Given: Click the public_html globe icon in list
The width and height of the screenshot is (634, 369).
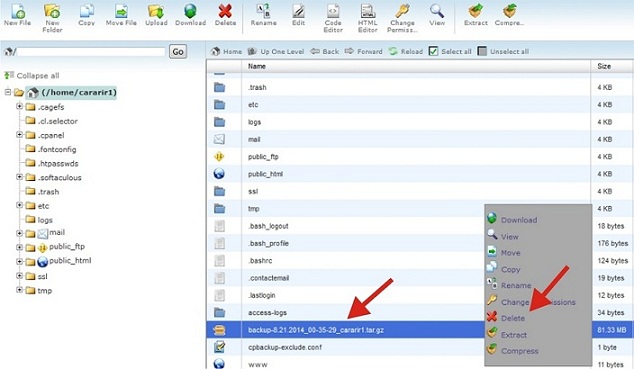Looking at the screenshot, I should [219, 174].
